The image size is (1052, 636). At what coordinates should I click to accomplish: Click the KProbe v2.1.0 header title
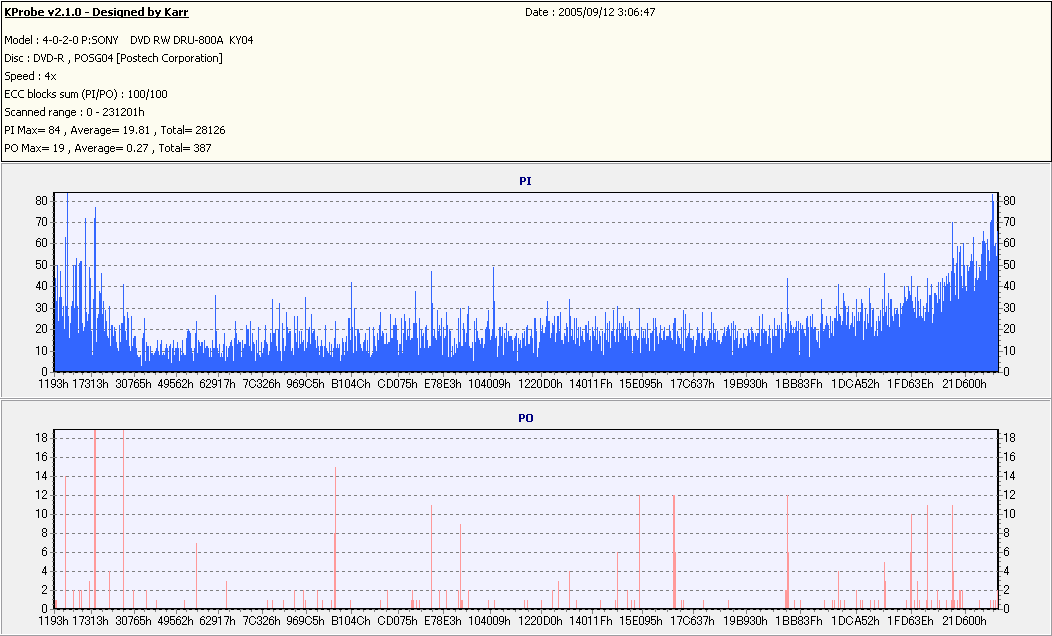(97, 12)
